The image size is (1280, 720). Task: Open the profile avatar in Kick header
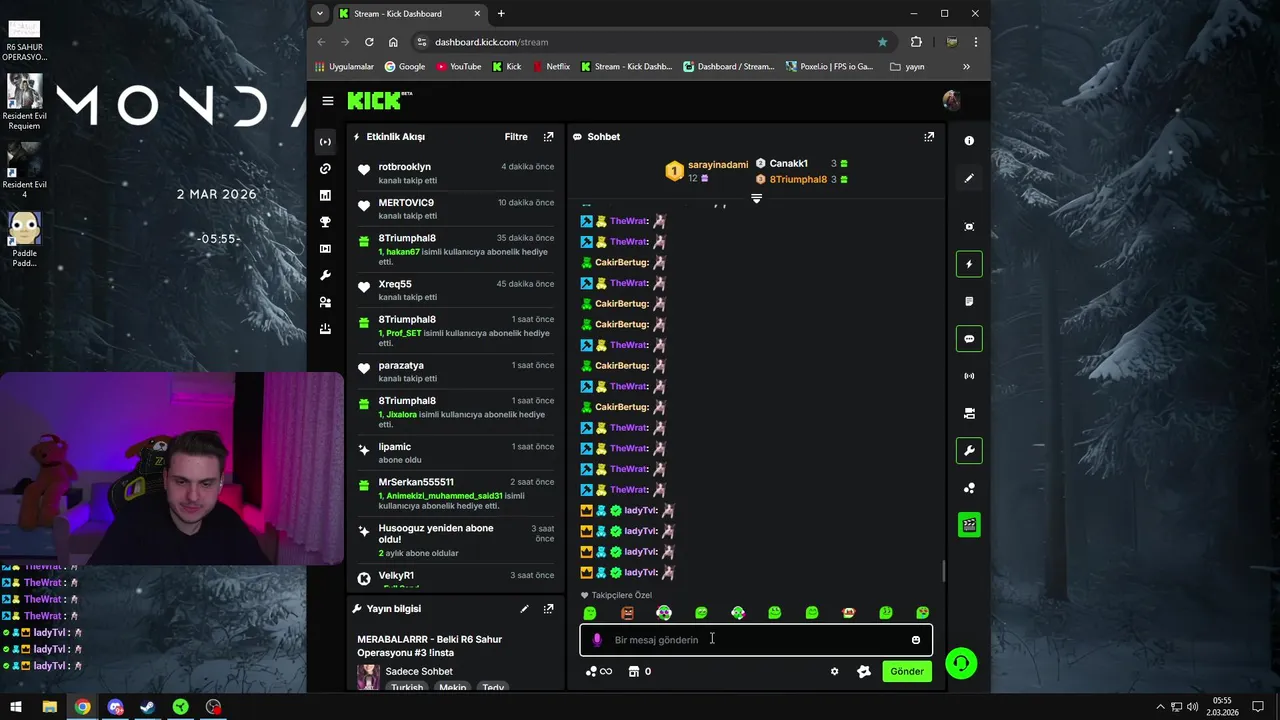click(x=951, y=100)
